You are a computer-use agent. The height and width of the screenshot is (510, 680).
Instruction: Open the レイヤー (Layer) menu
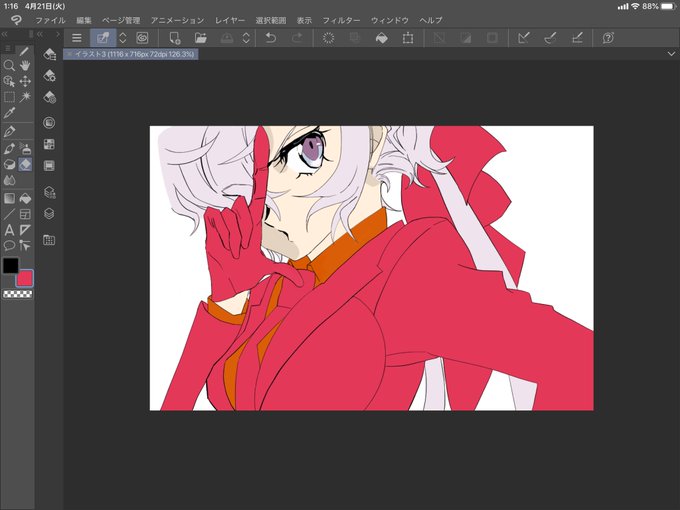pyautogui.click(x=230, y=20)
